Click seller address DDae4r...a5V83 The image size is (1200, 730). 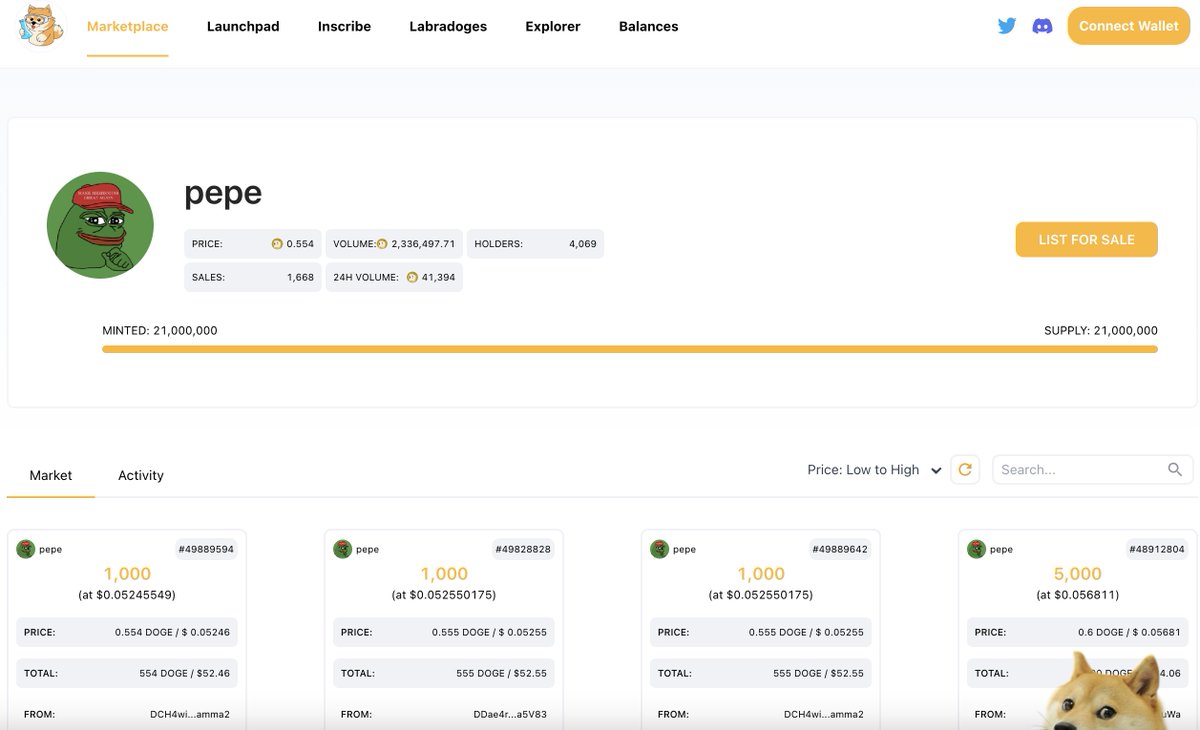coord(510,714)
